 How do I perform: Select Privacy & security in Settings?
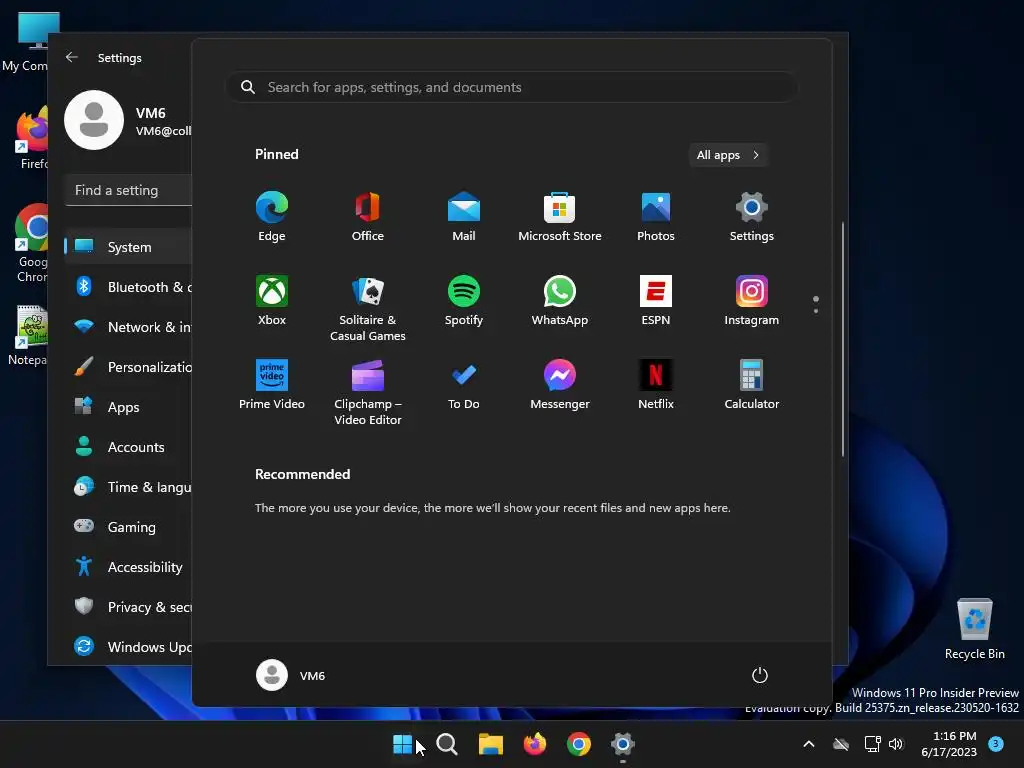[x=128, y=607]
